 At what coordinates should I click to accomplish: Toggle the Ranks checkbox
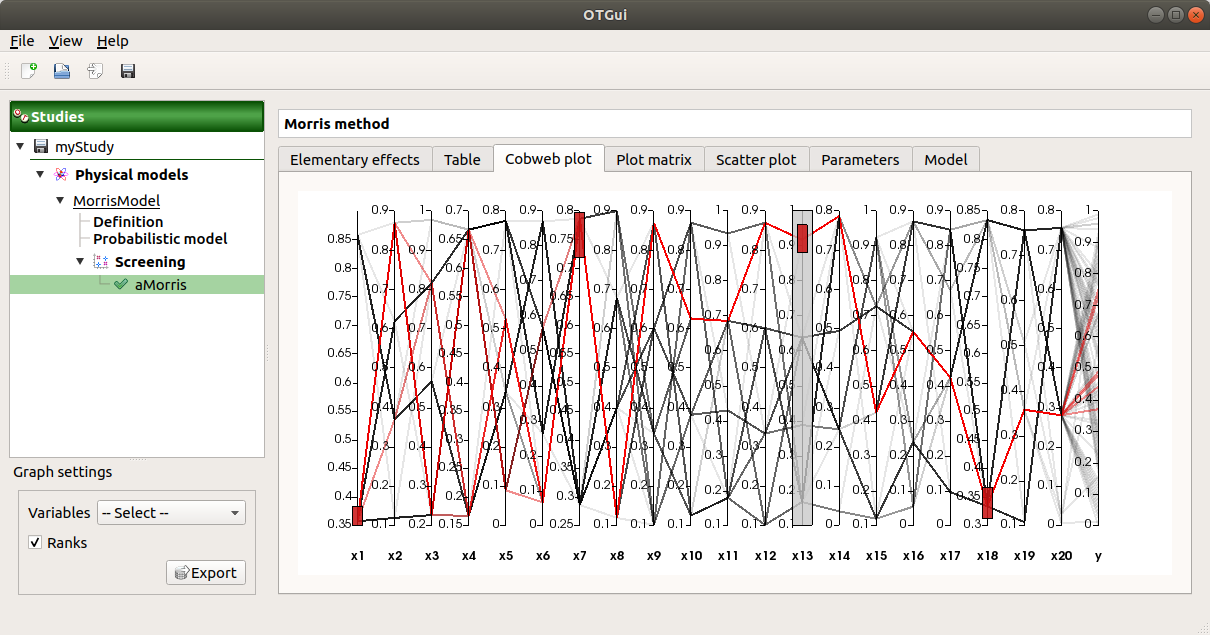click(36, 543)
